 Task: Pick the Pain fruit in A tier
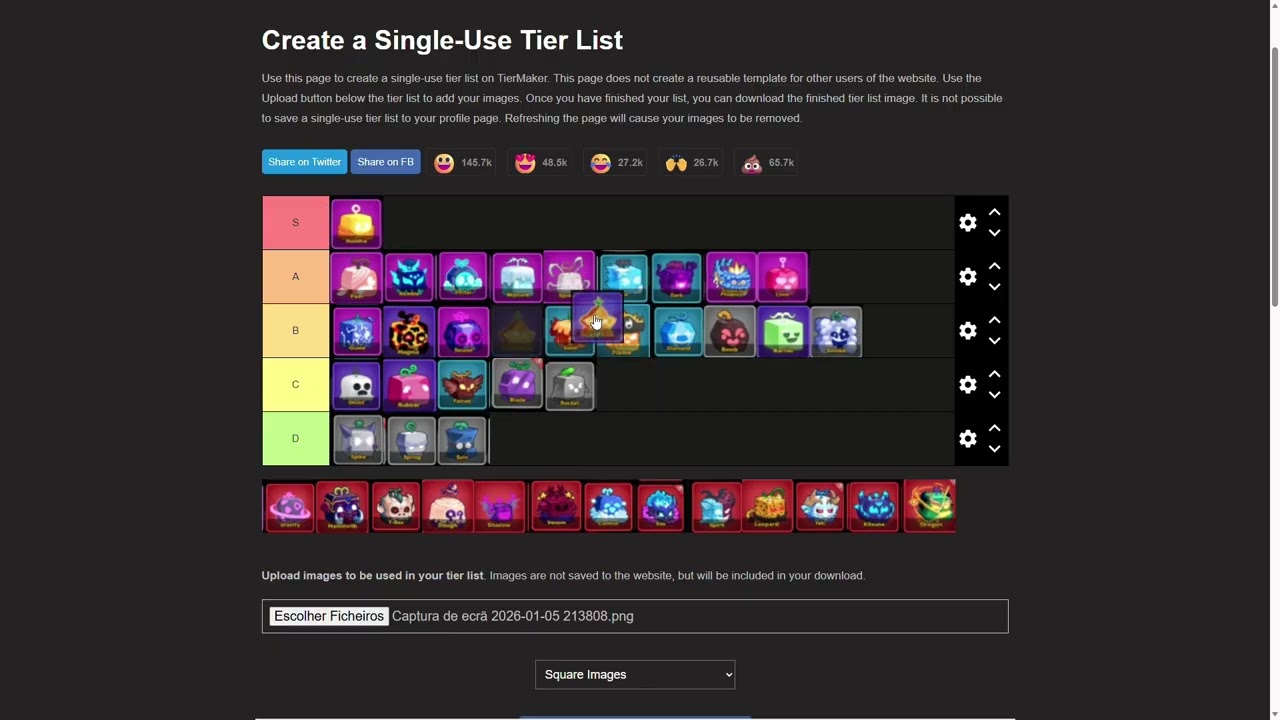tap(356, 277)
